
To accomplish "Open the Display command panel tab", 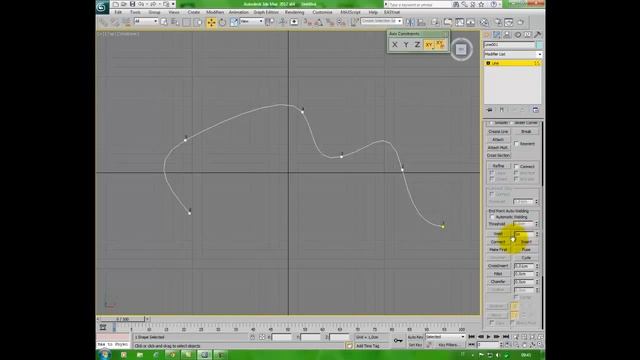I will 528,35.
